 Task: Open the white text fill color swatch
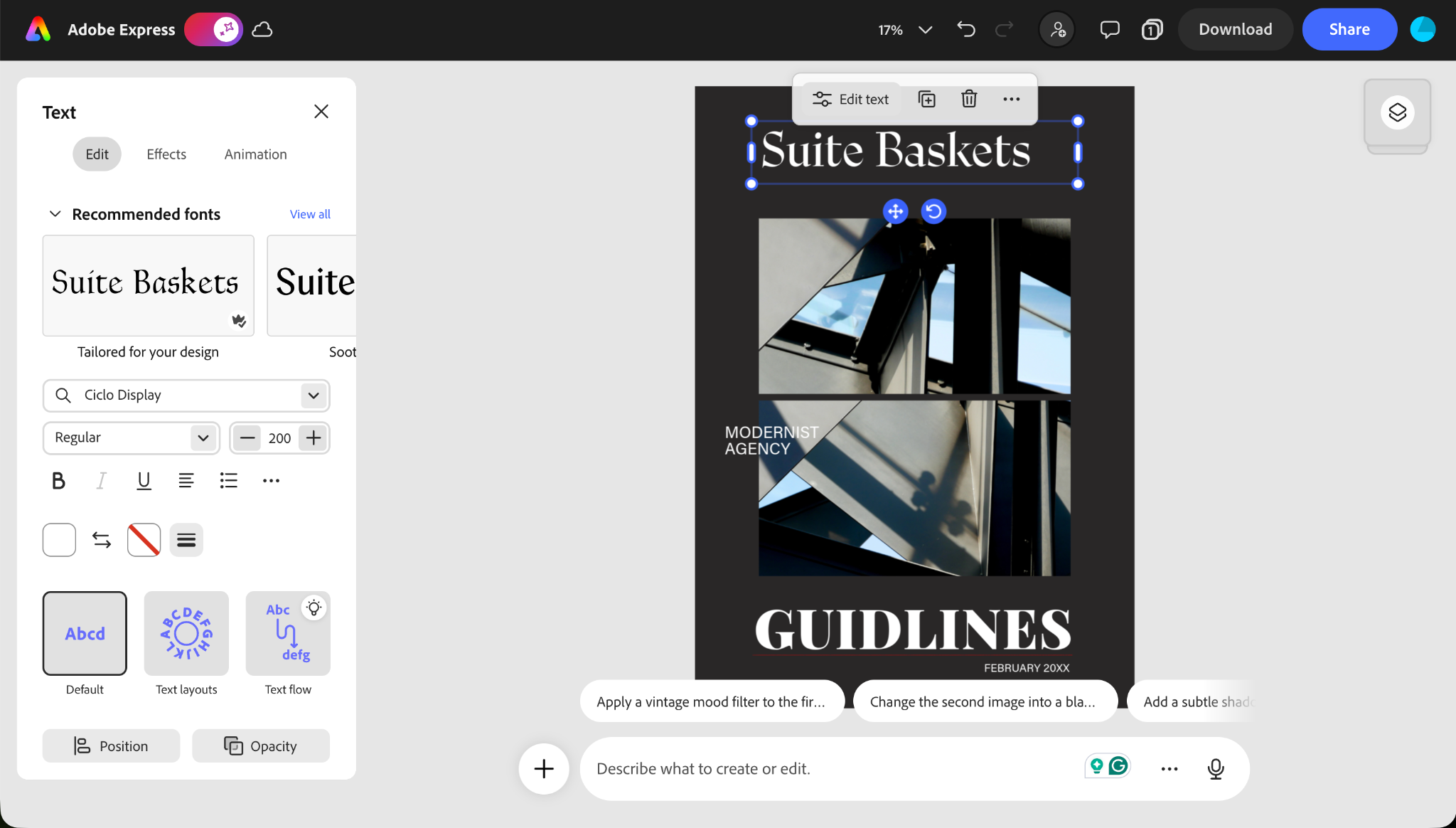(x=59, y=540)
